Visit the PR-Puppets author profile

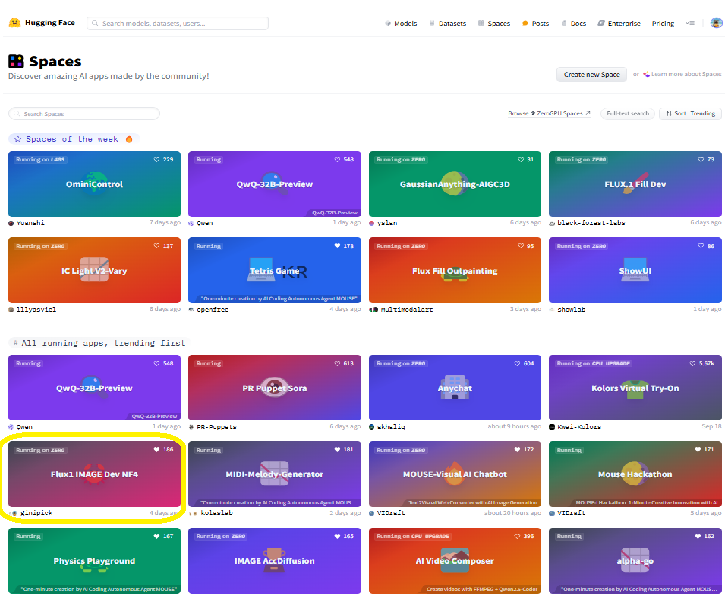click(x=217, y=427)
